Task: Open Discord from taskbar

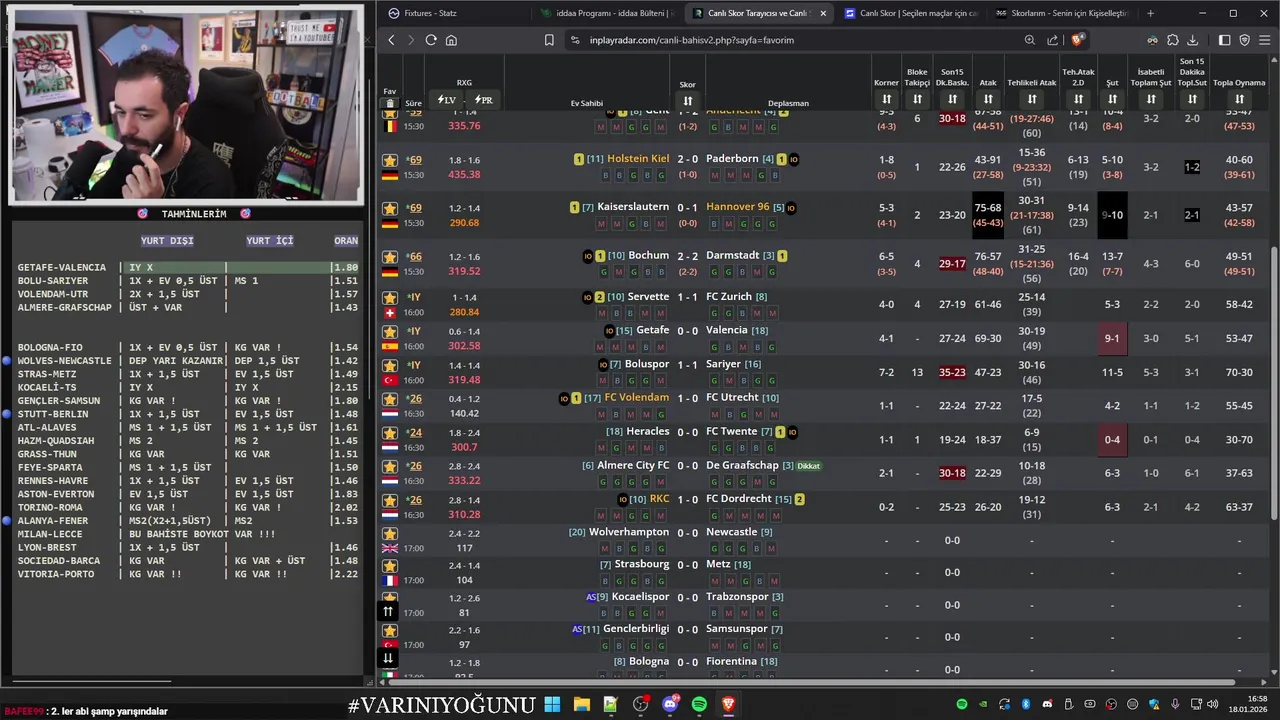Action: [x=670, y=704]
